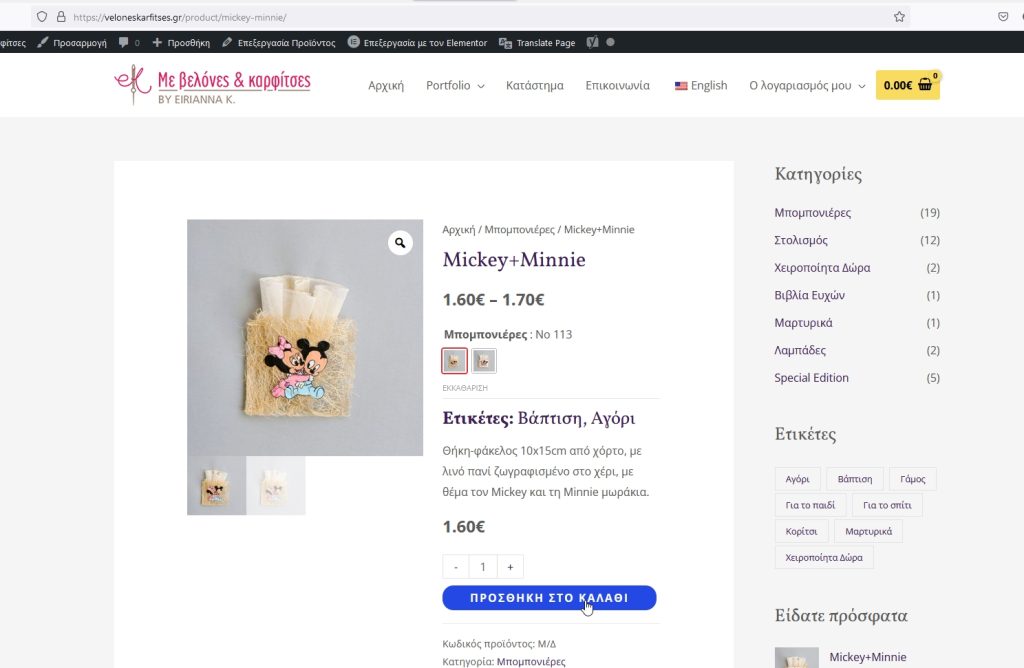Decrease quantity with the minus button
The height and width of the screenshot is (668, 1024).
(456, 567)
